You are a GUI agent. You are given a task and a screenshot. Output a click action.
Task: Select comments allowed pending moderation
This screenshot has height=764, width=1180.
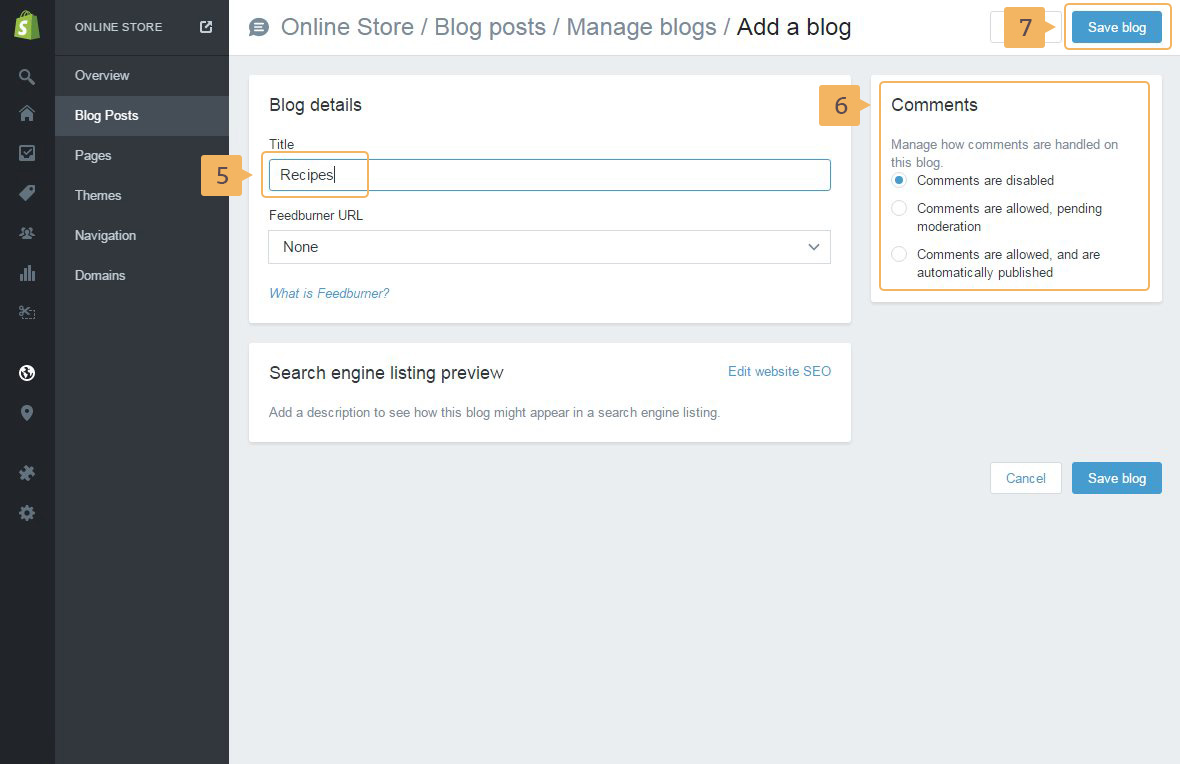(899, 209)
